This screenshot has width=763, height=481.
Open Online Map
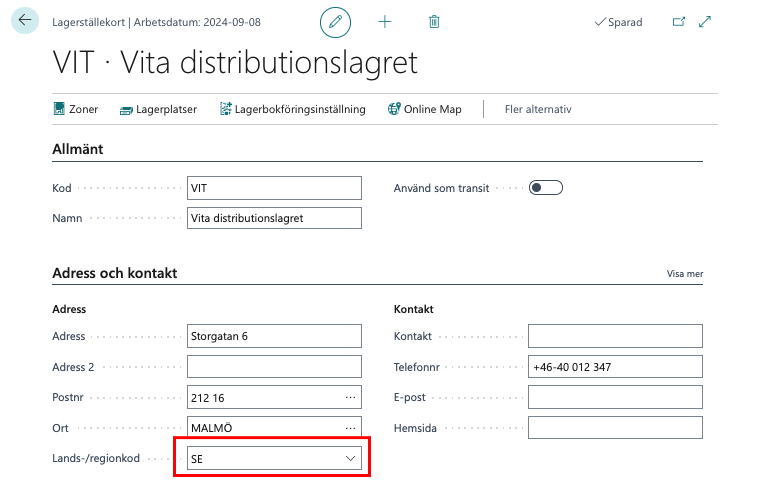pyautogui.click(x=424, y=109)
